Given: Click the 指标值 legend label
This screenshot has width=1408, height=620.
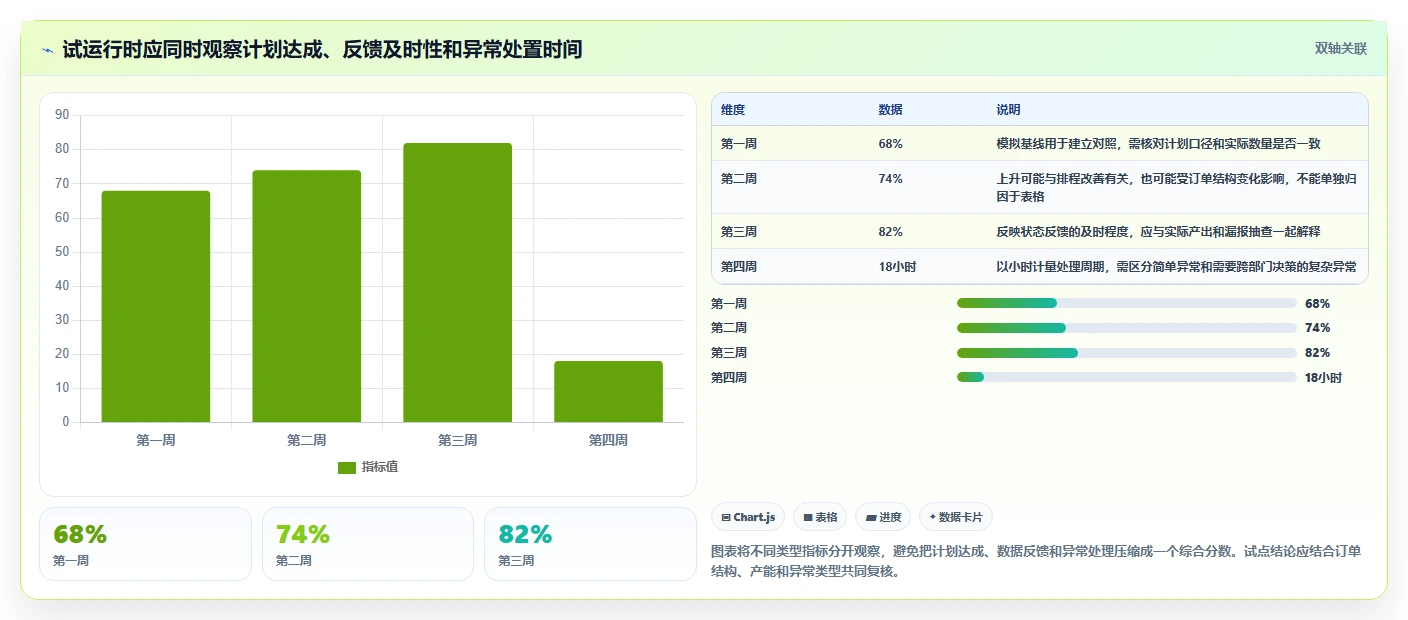Looking at the screenshot, I should (x=380, y=468).
